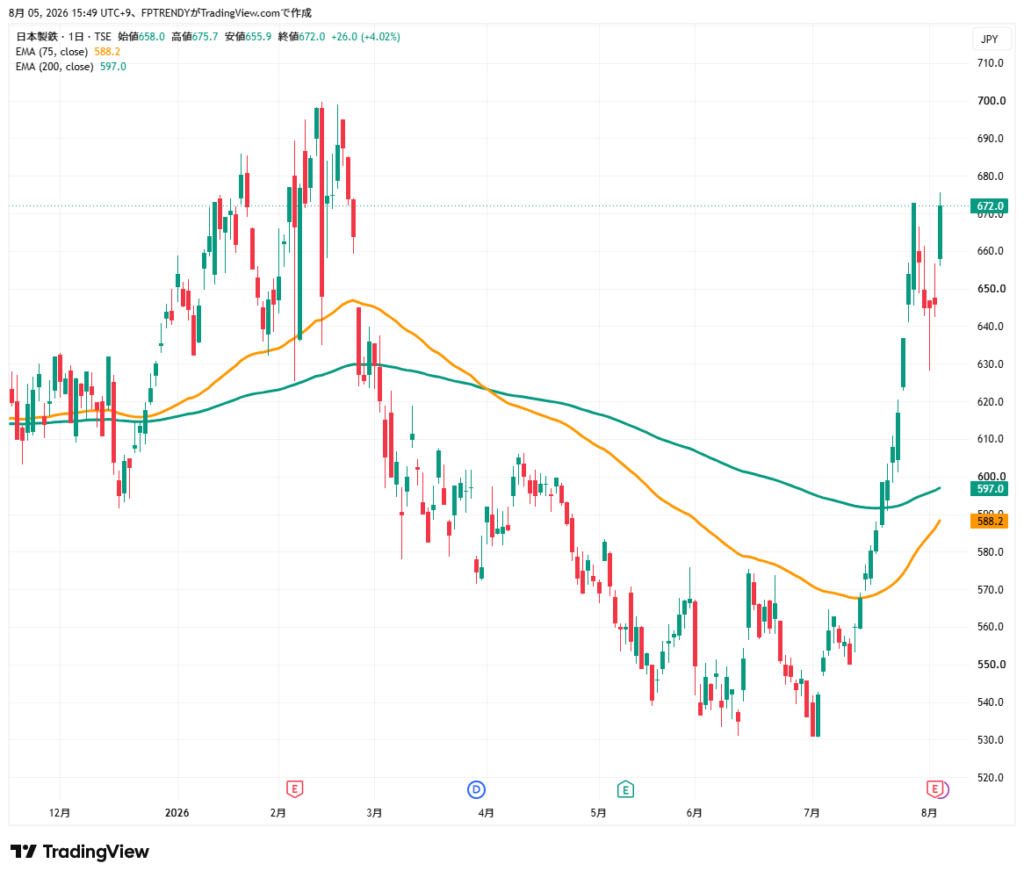Click the 5月 date axis label
The image size is (1024, 878).
pyautogui.click(x=598, y=813)
